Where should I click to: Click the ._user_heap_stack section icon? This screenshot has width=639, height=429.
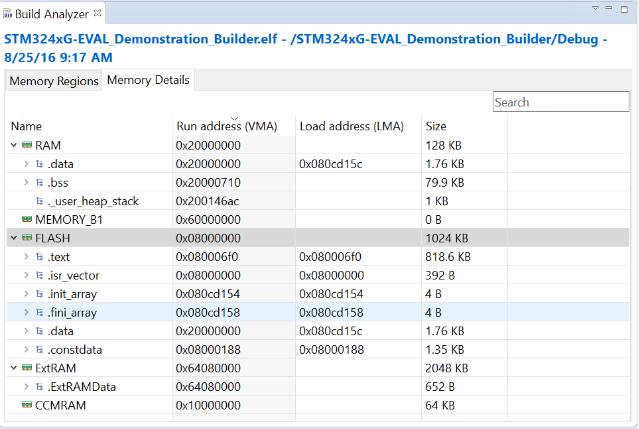(40, 201)
